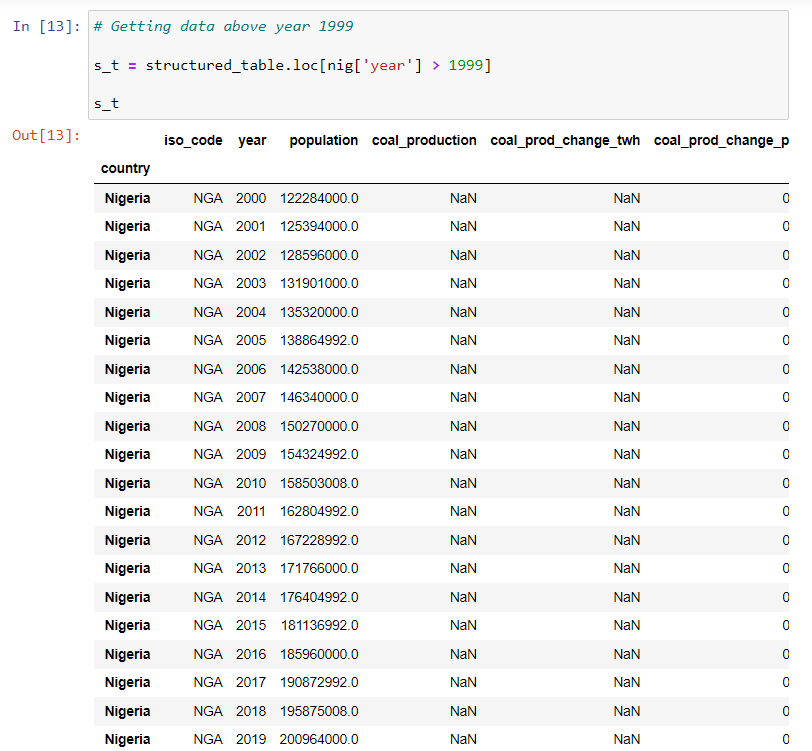The image size is (812, 751).
Task: Click population value 158503008.0
Action: tap(319, 483)
